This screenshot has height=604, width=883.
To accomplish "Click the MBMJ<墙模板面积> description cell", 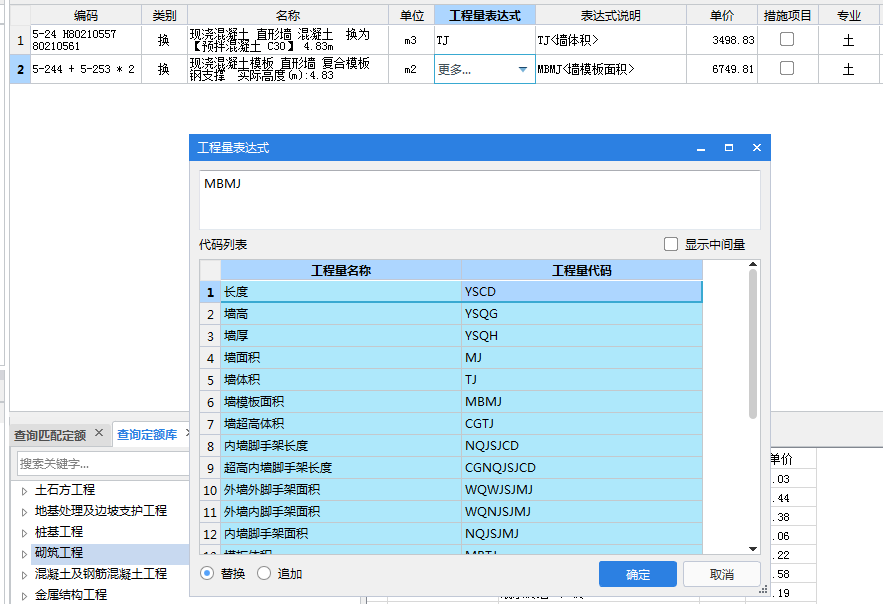I will pyautogui.click(x=611, y=69).
